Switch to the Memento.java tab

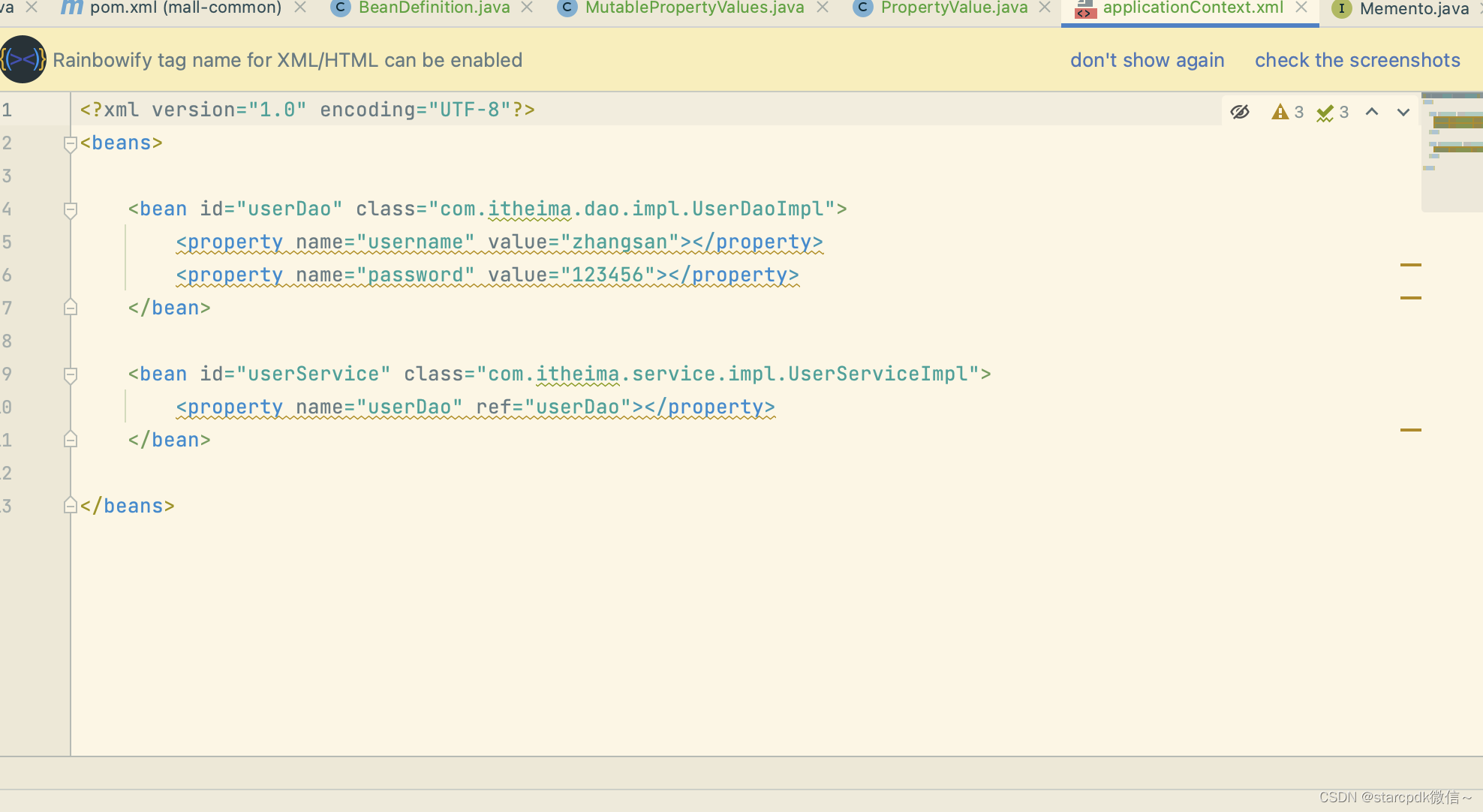tap(1413, 8)
